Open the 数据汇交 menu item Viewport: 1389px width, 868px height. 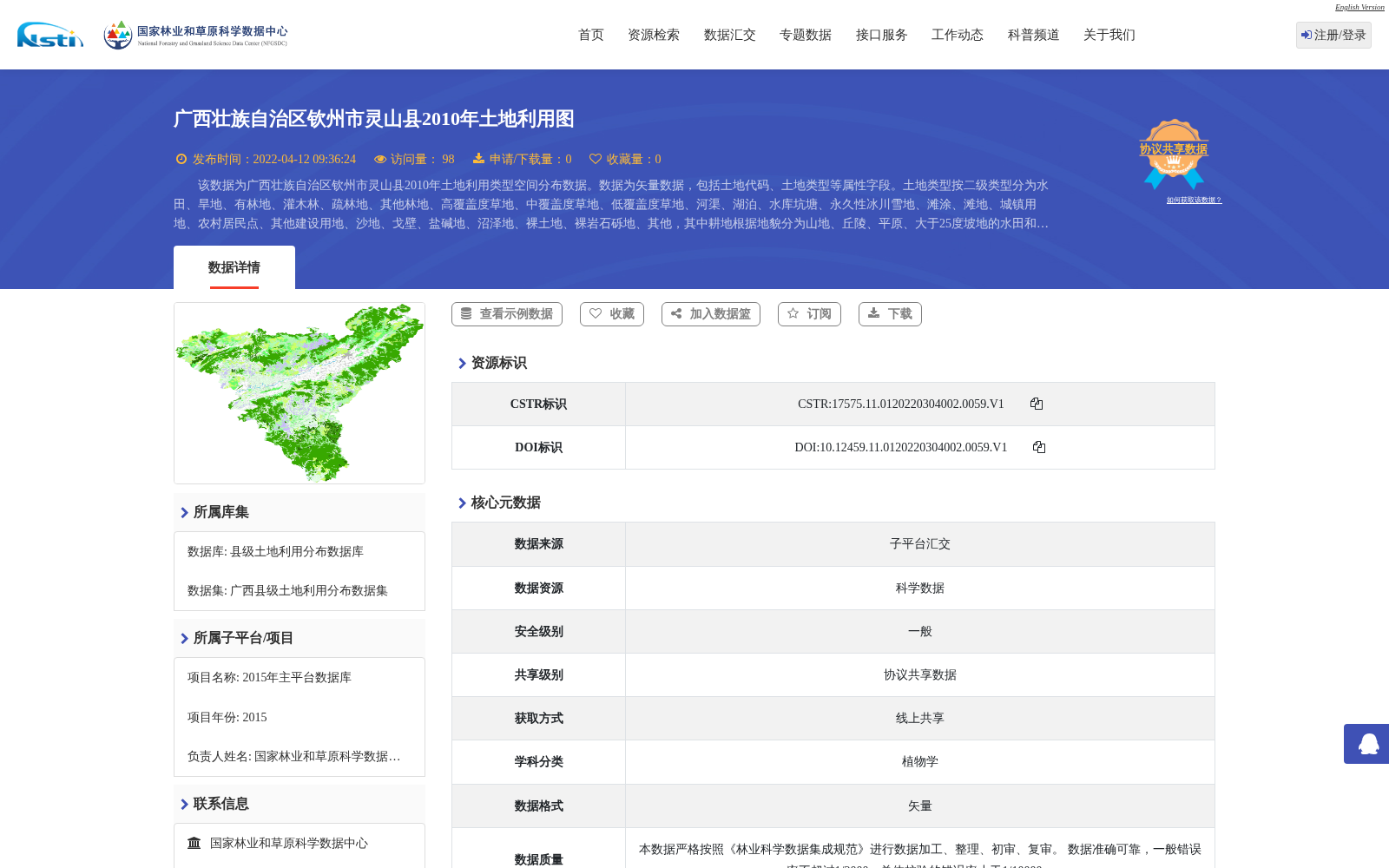pos(730,35)
